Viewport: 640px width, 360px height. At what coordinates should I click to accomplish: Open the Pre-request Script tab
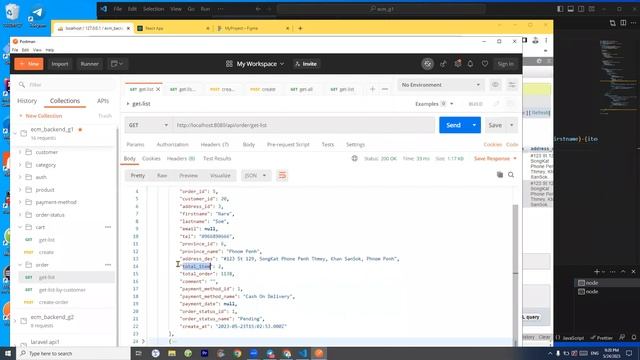[288, 144]
